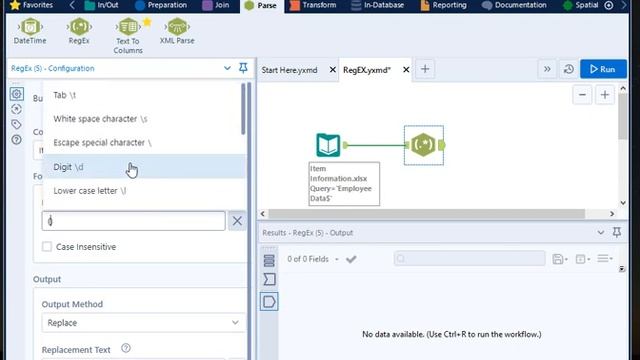Open the Join palette tab
The width and height of the screenshot is (640, 360).
(216, 5)
